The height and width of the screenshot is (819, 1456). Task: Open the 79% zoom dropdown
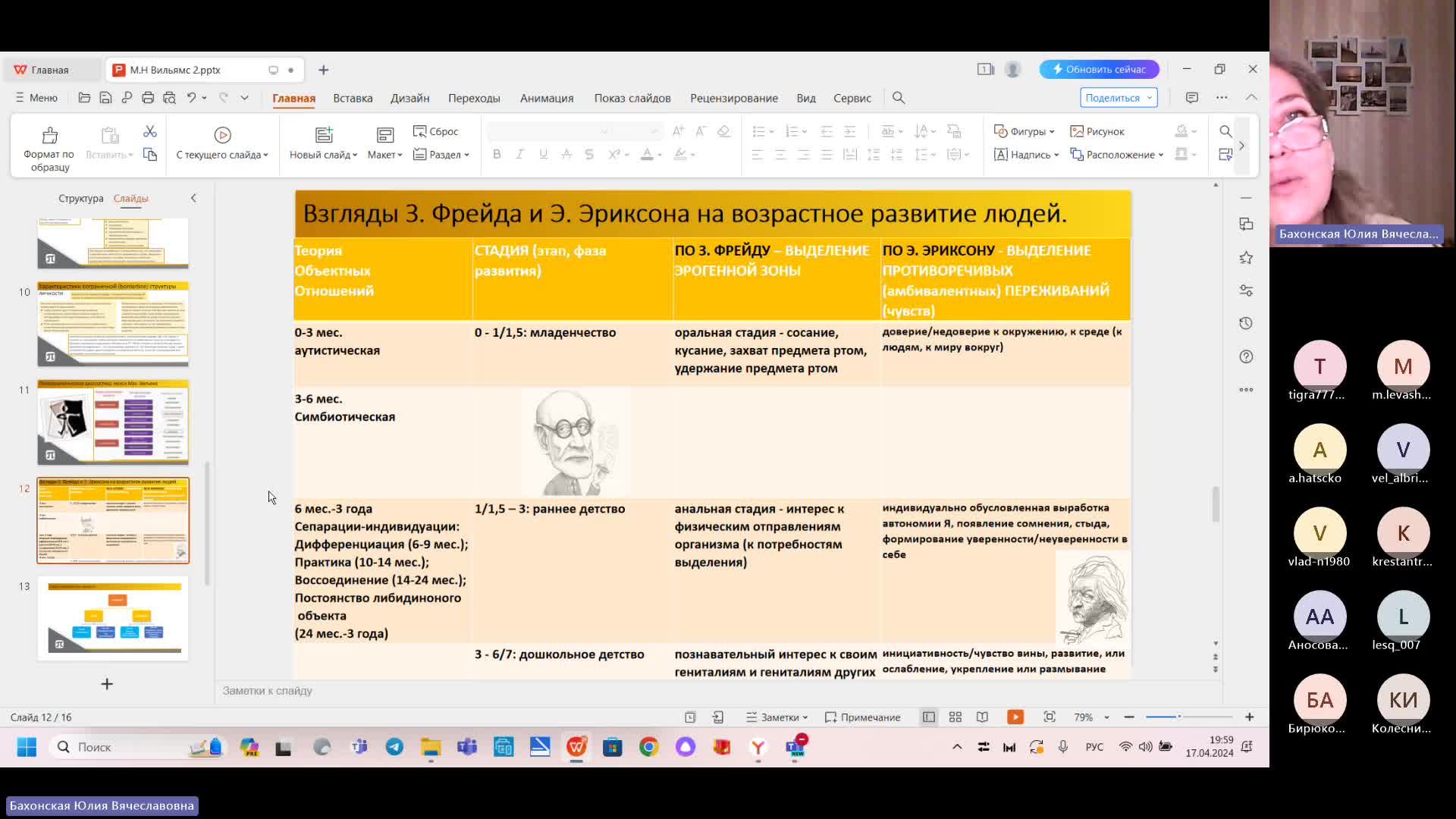pyautogui.click(x=1090, y=717)
